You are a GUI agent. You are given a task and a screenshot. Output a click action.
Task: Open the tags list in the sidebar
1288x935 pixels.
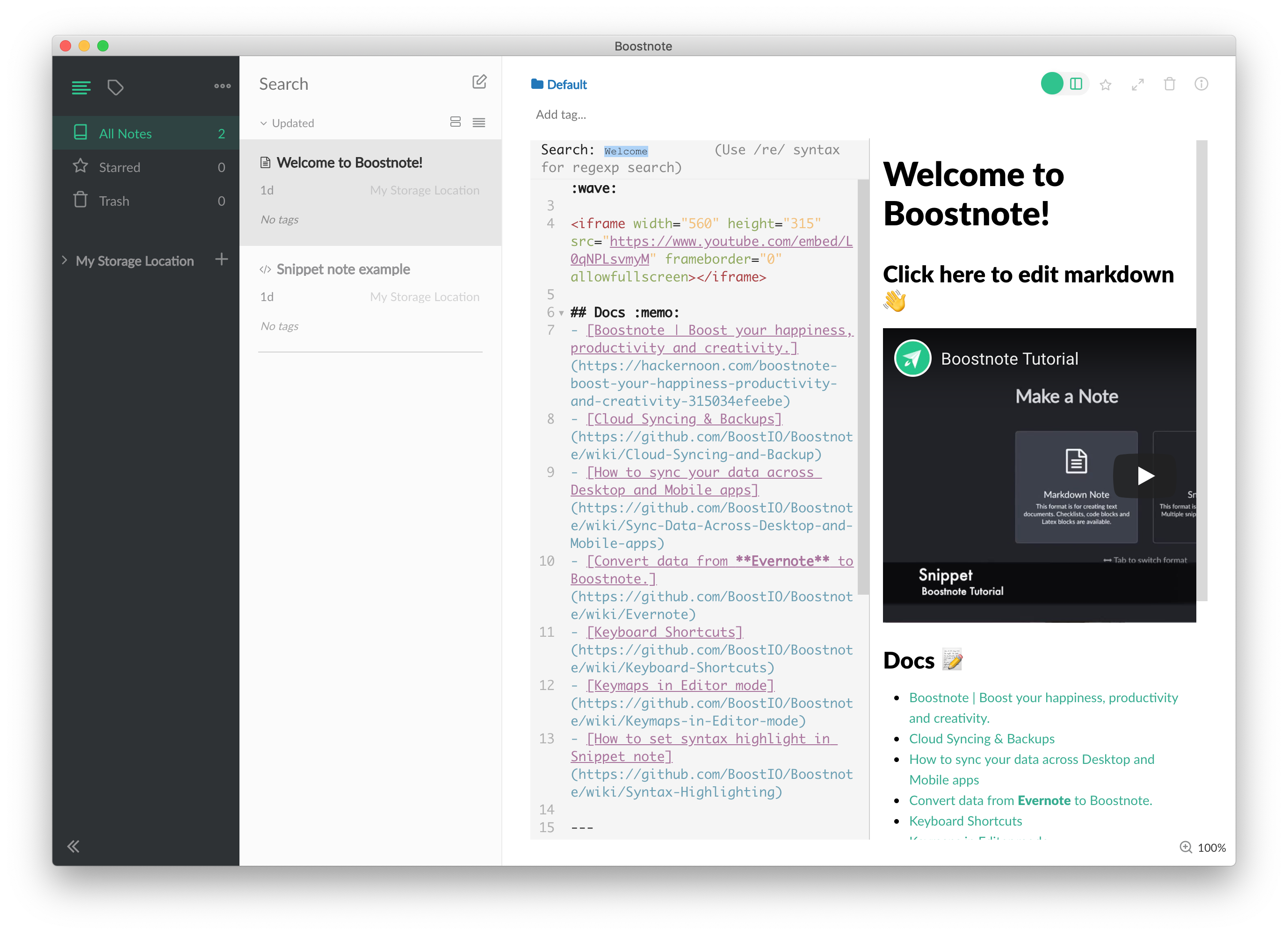tap(116, 87)
